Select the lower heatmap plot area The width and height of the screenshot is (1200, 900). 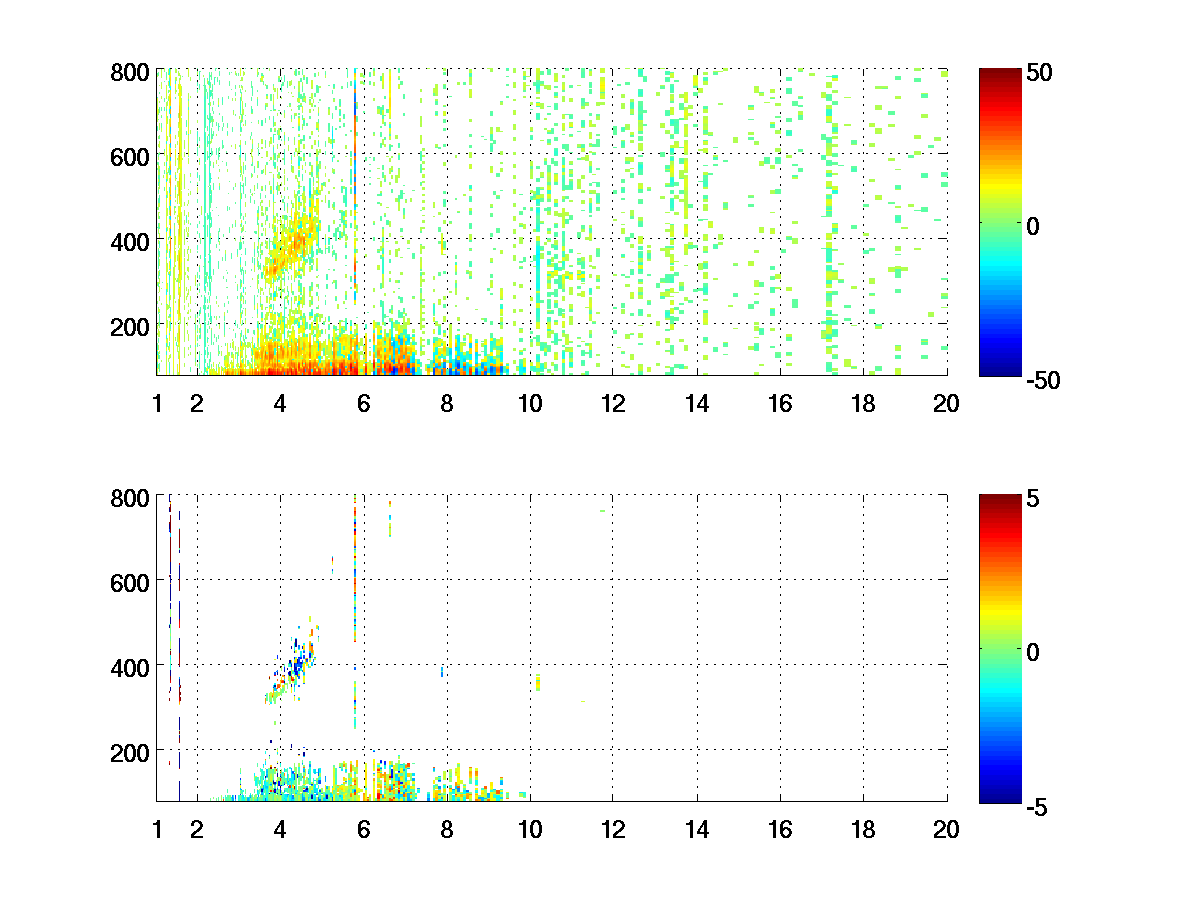click(552, 647)
